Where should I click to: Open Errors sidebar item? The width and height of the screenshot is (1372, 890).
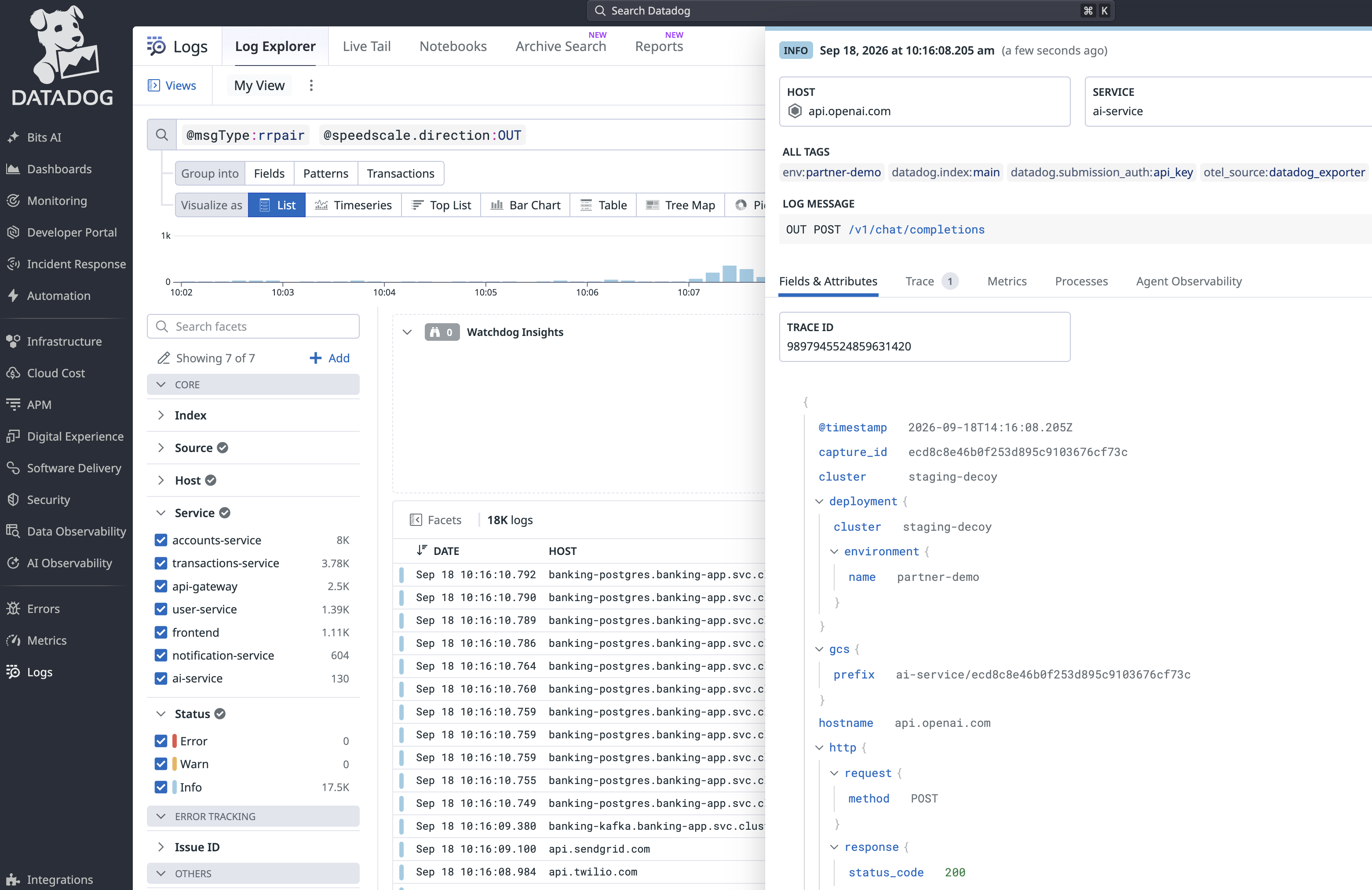pyautogui.click(x=33, y=609)
